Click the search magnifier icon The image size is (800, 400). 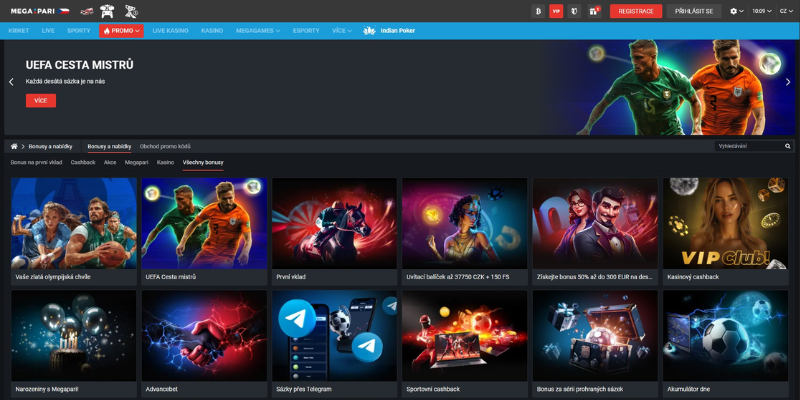tap(788, 146)
